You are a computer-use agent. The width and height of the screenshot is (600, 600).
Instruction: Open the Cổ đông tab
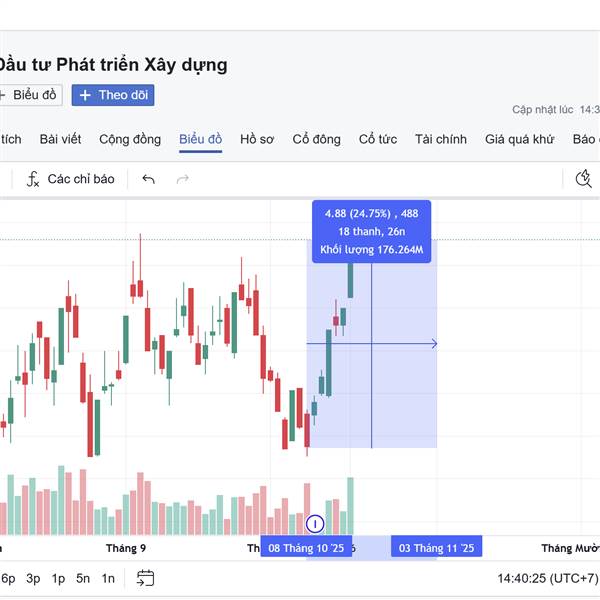pos(316,139)
